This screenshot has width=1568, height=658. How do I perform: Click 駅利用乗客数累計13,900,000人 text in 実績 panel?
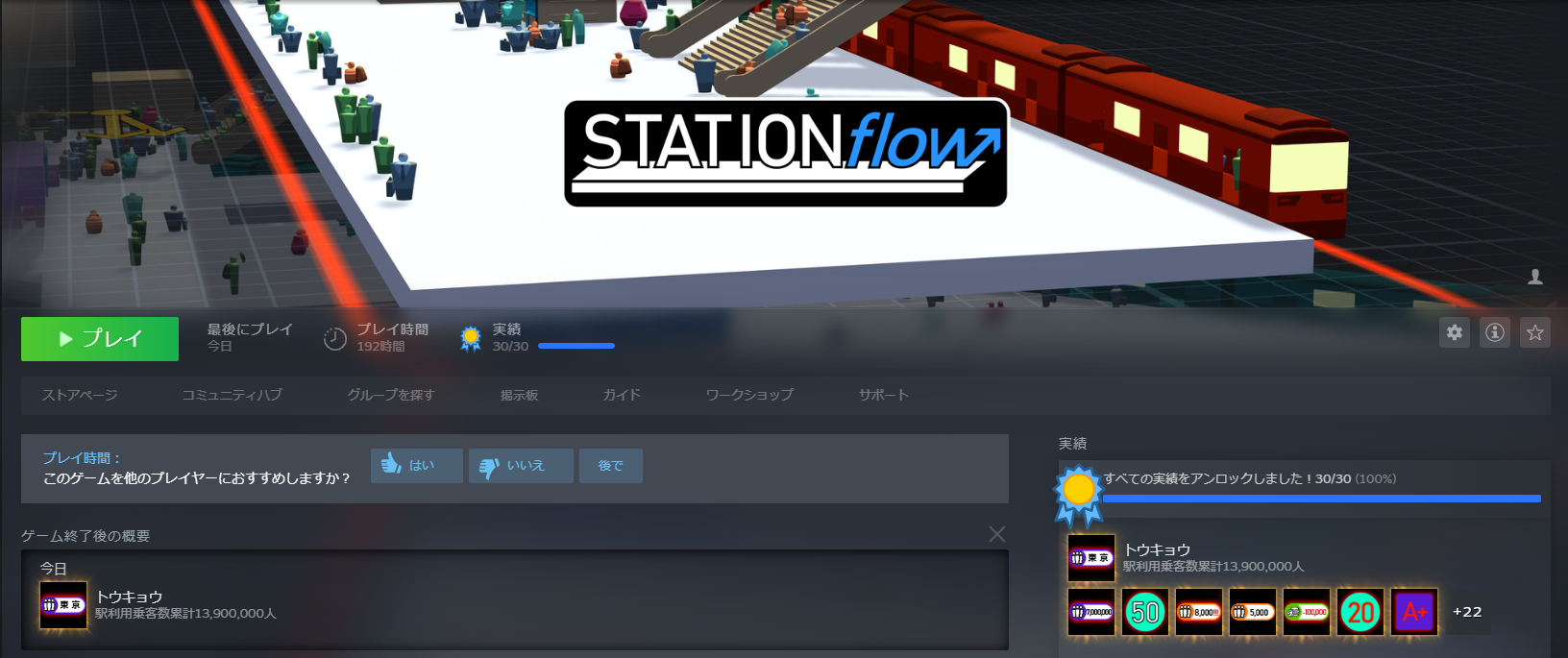click(x=1213, y=567)
